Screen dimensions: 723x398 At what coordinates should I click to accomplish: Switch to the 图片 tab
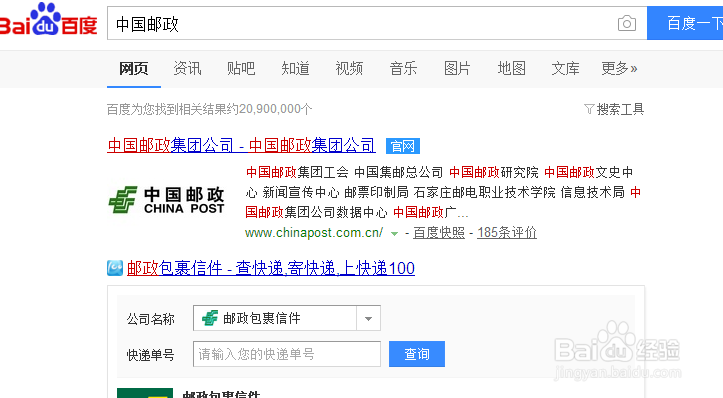point(457,69)
